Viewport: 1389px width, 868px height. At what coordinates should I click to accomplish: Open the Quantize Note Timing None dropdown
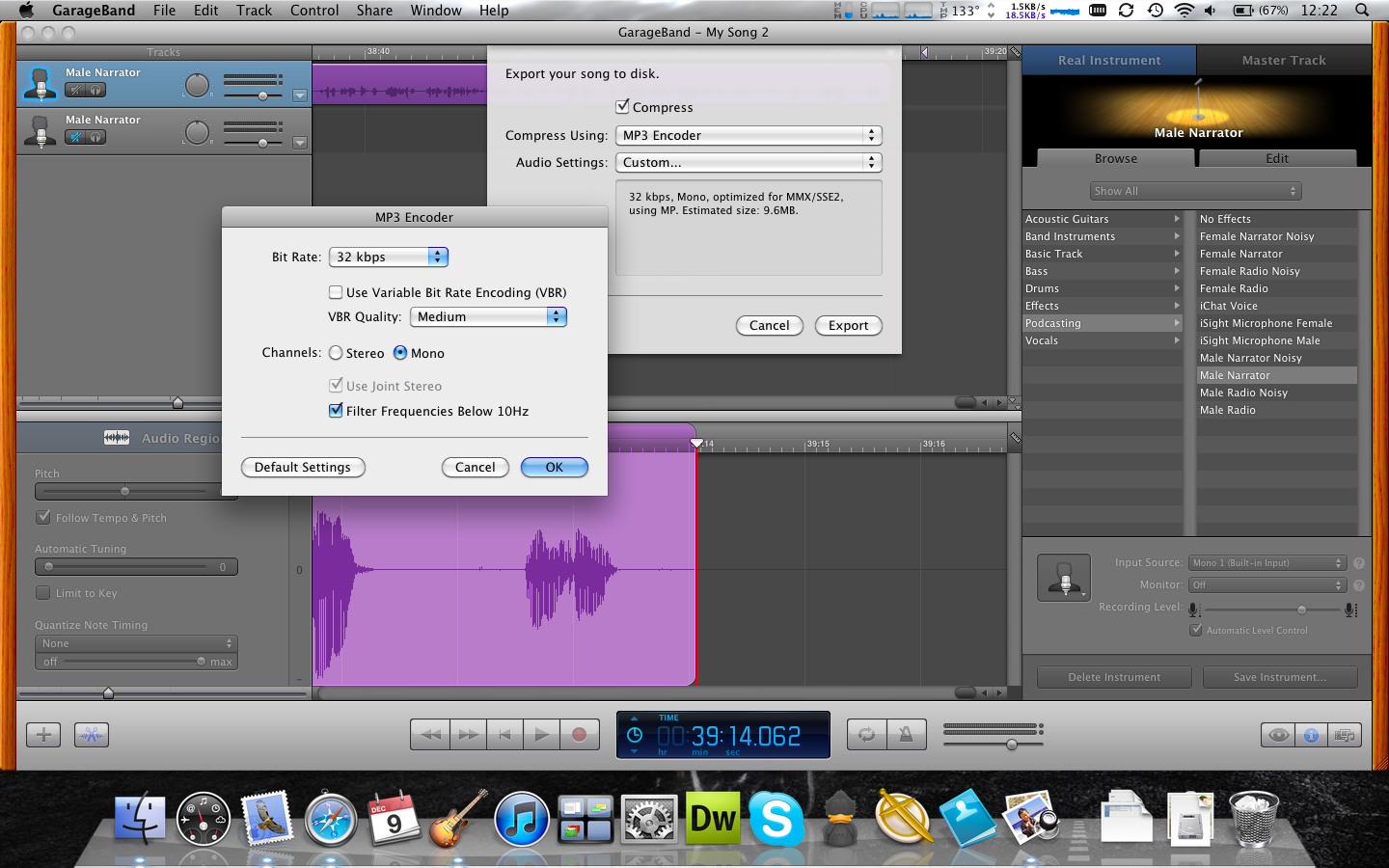(x=136, y=643)
